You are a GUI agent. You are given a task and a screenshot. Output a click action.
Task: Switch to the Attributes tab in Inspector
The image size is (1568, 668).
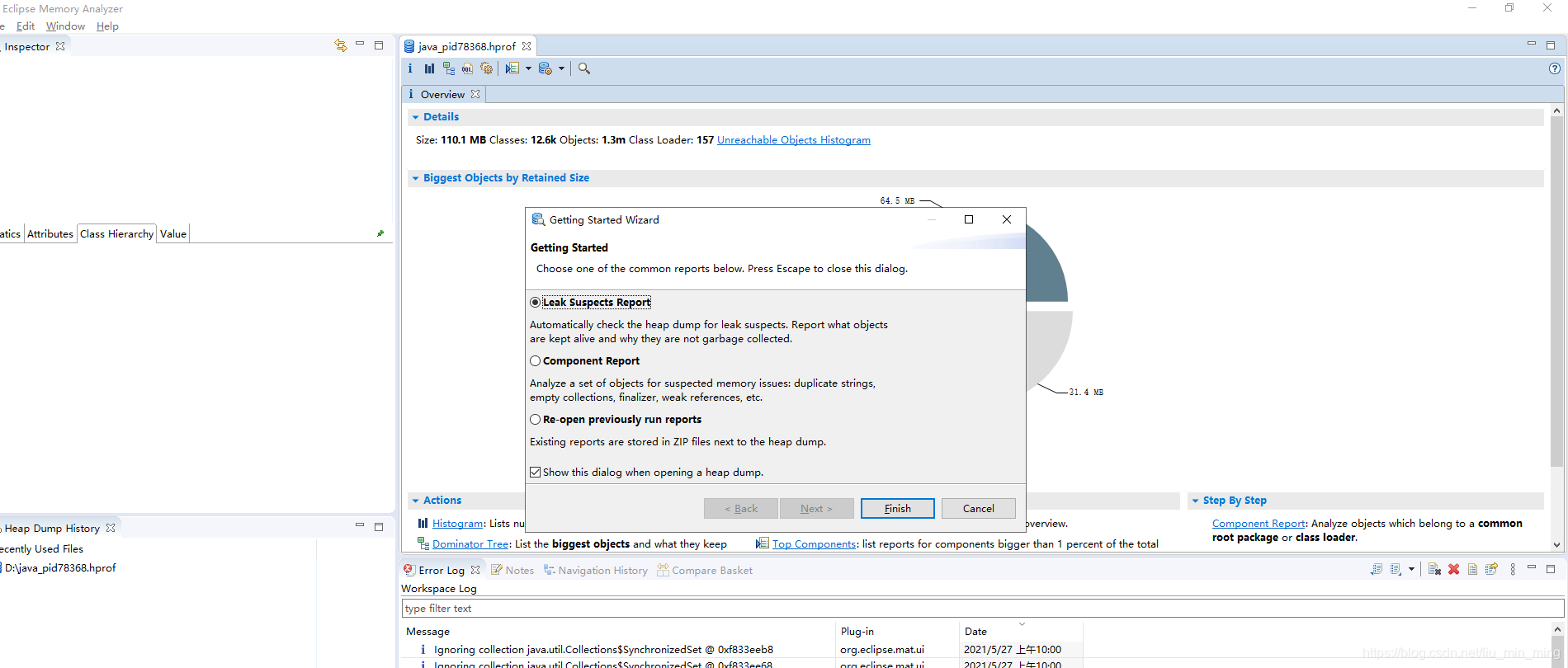(50, 233)
